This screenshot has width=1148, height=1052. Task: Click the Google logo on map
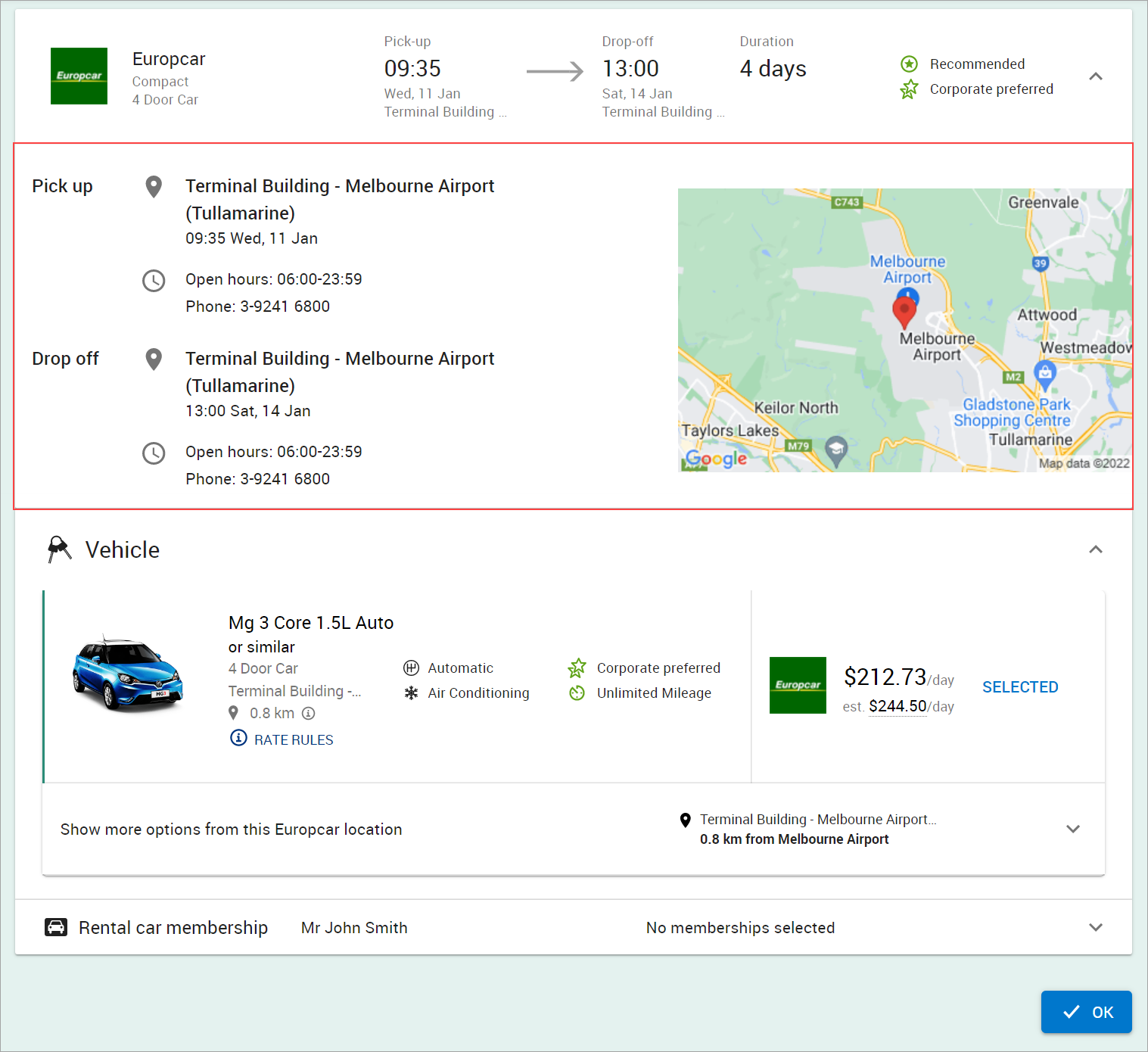716,459
